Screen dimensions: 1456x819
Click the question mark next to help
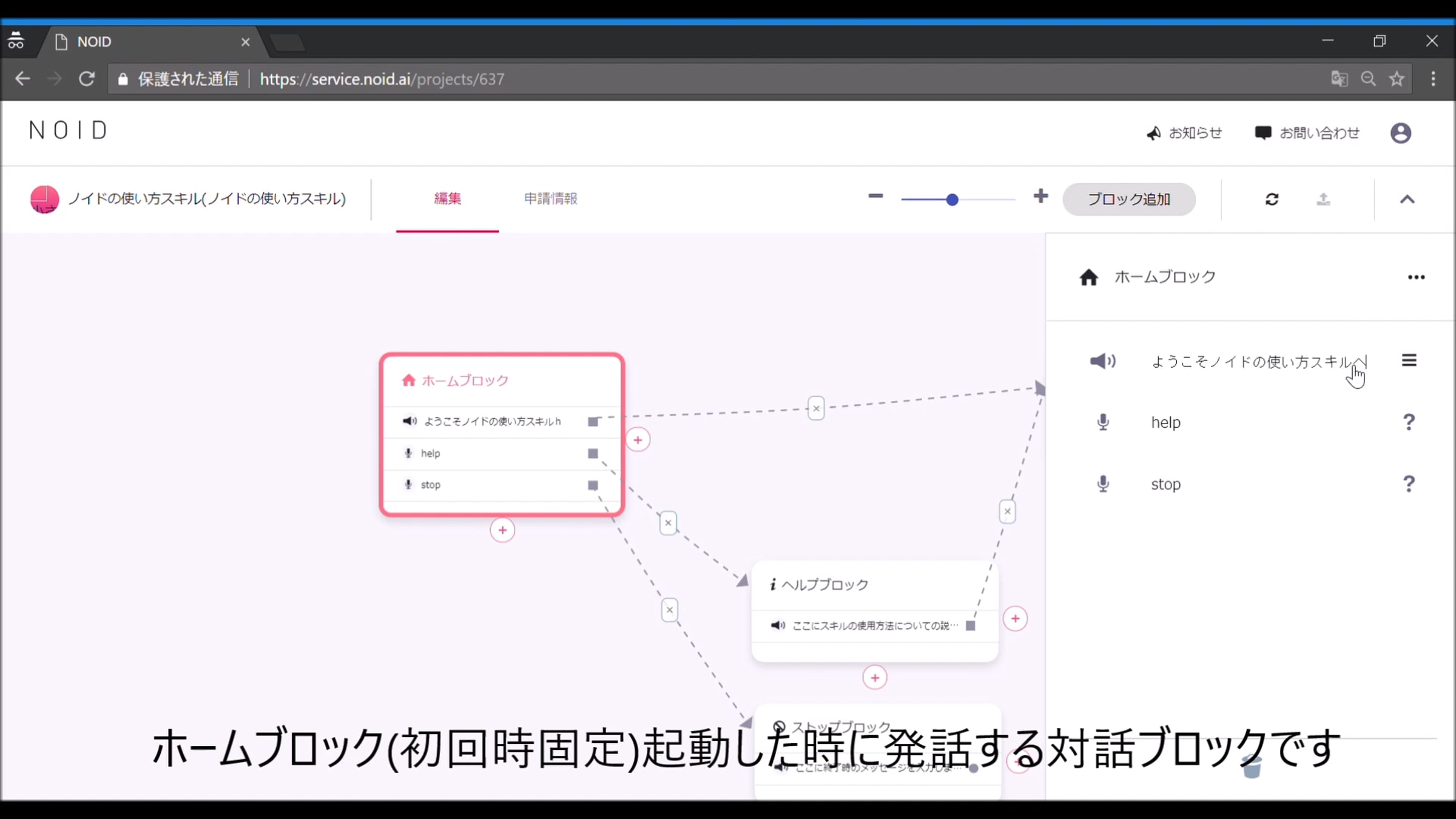pos(1409,422)
